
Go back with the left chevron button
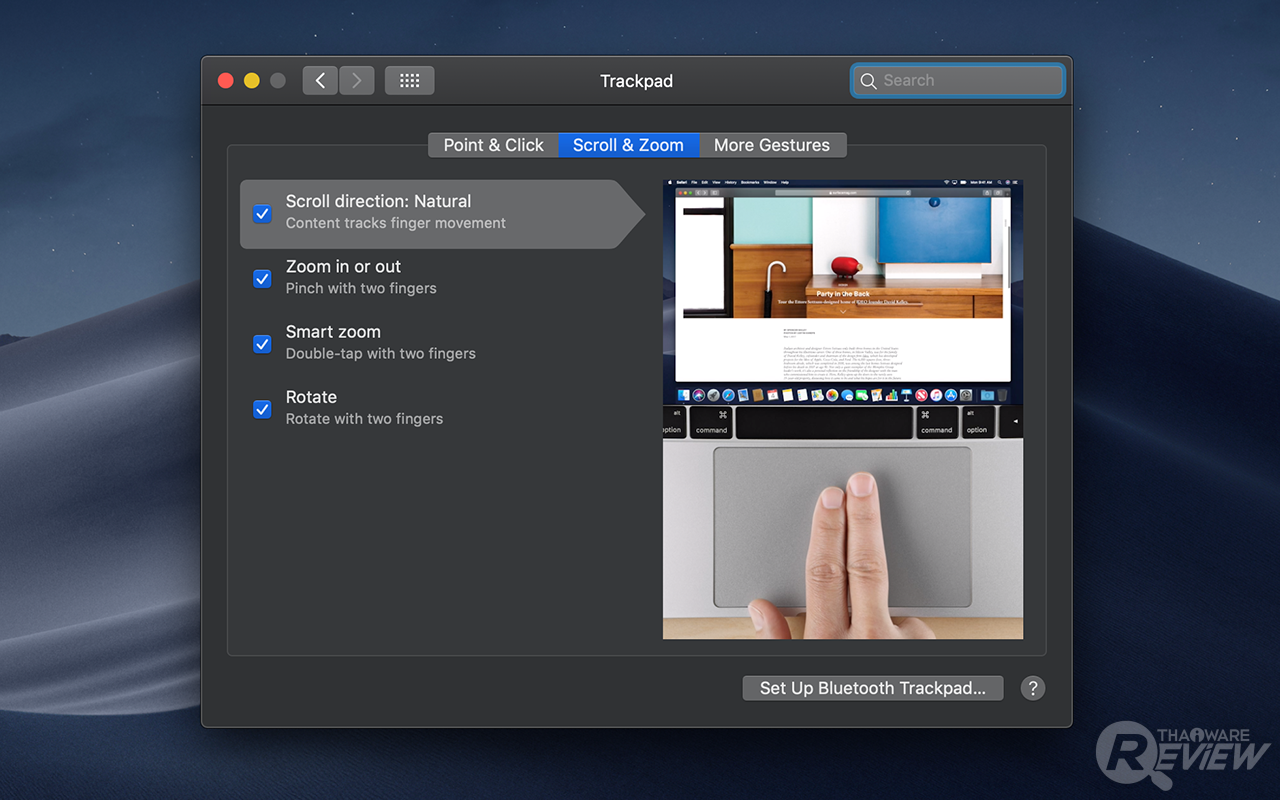[x=320, y=81]
